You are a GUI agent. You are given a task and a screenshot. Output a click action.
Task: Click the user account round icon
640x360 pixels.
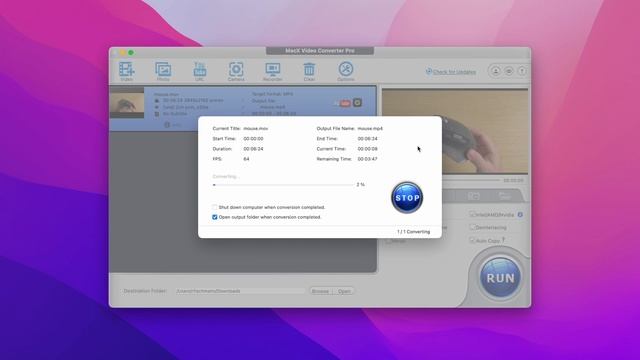click(496, 71)
